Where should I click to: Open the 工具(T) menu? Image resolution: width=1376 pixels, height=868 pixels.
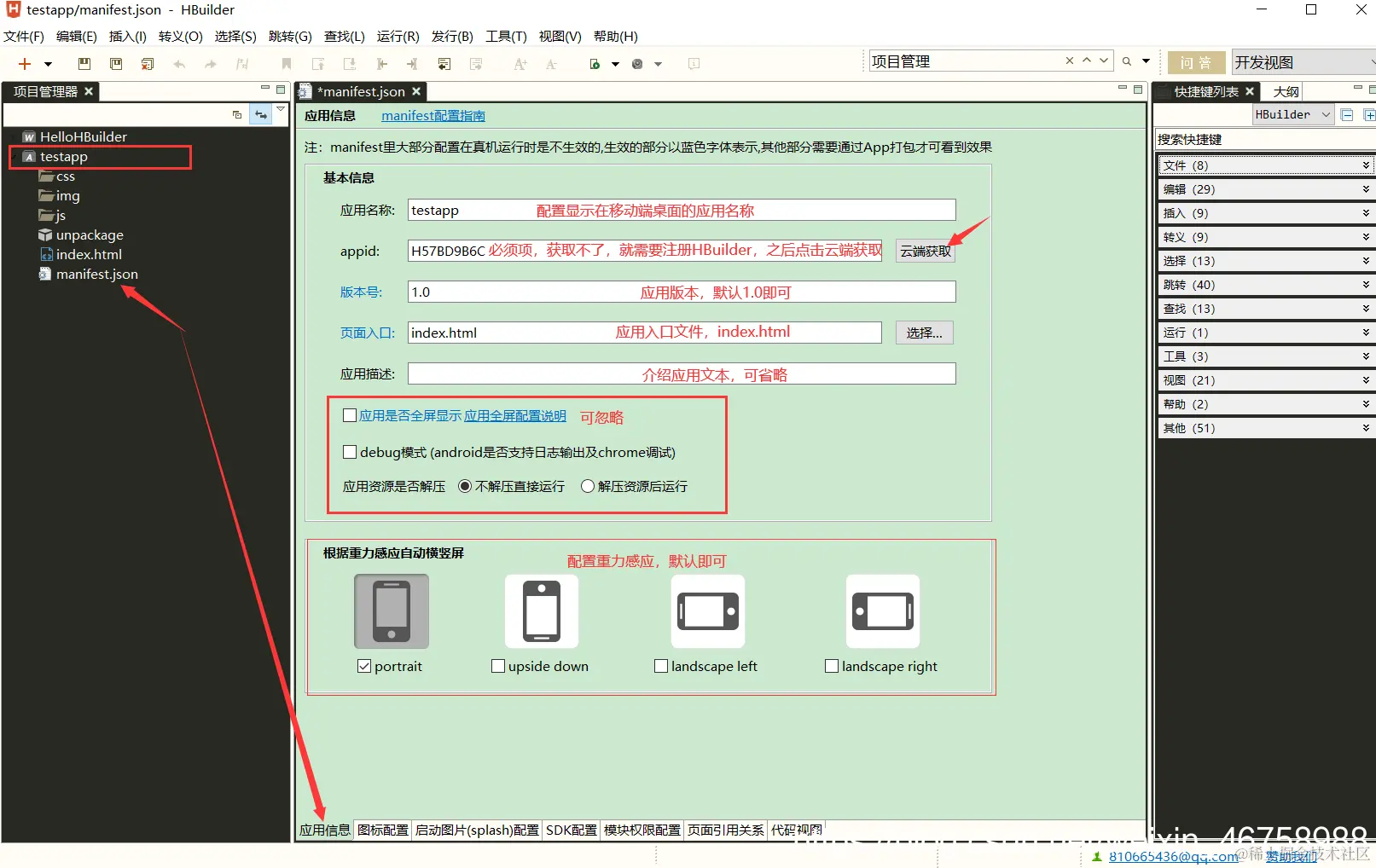[505, 36]
